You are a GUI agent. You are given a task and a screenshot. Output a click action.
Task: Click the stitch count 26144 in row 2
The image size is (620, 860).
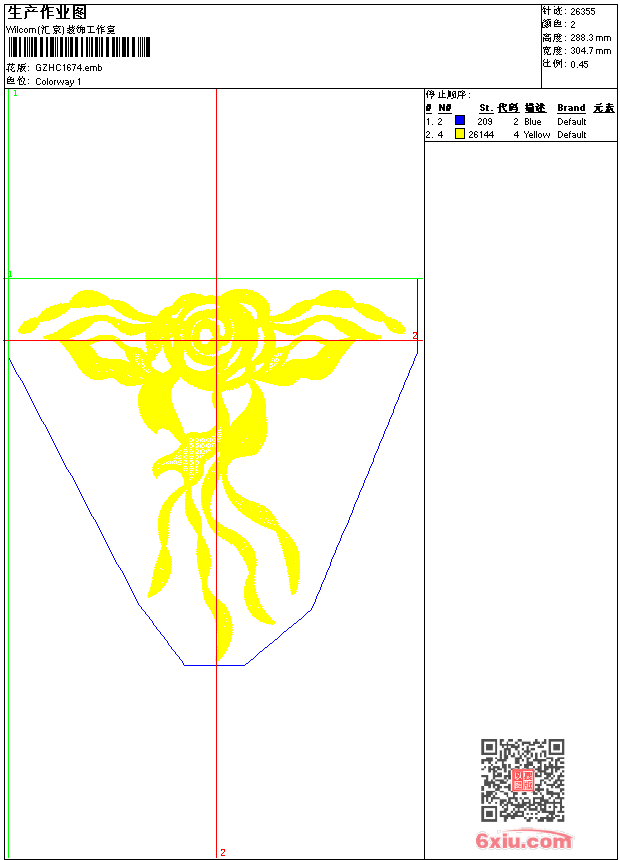click(481, 135)
